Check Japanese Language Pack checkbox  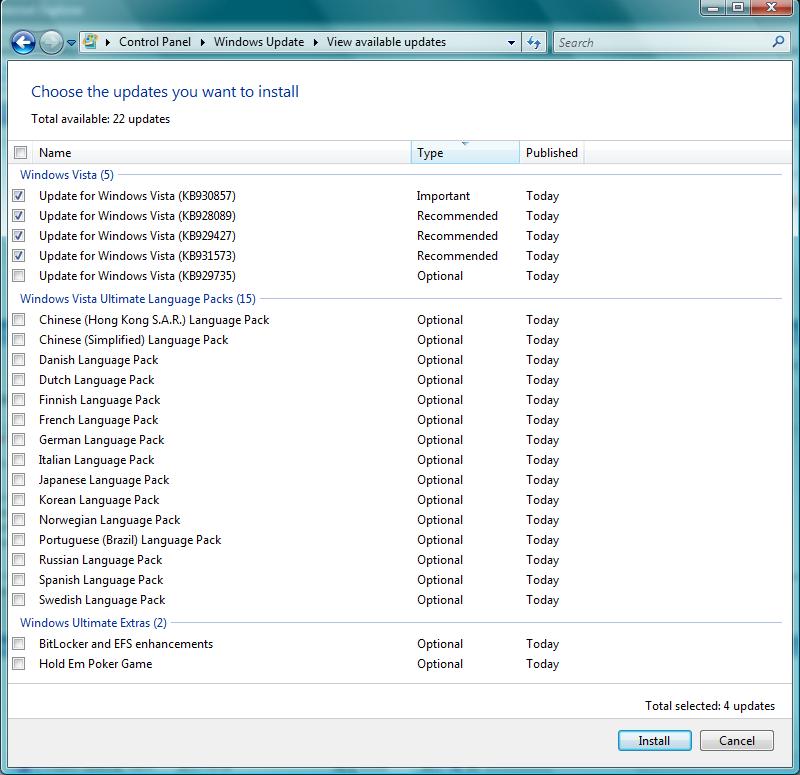pos(19,480)
